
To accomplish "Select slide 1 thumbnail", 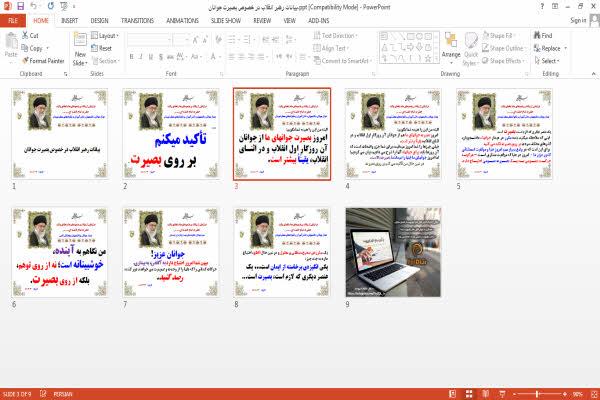I will point(60,134).
